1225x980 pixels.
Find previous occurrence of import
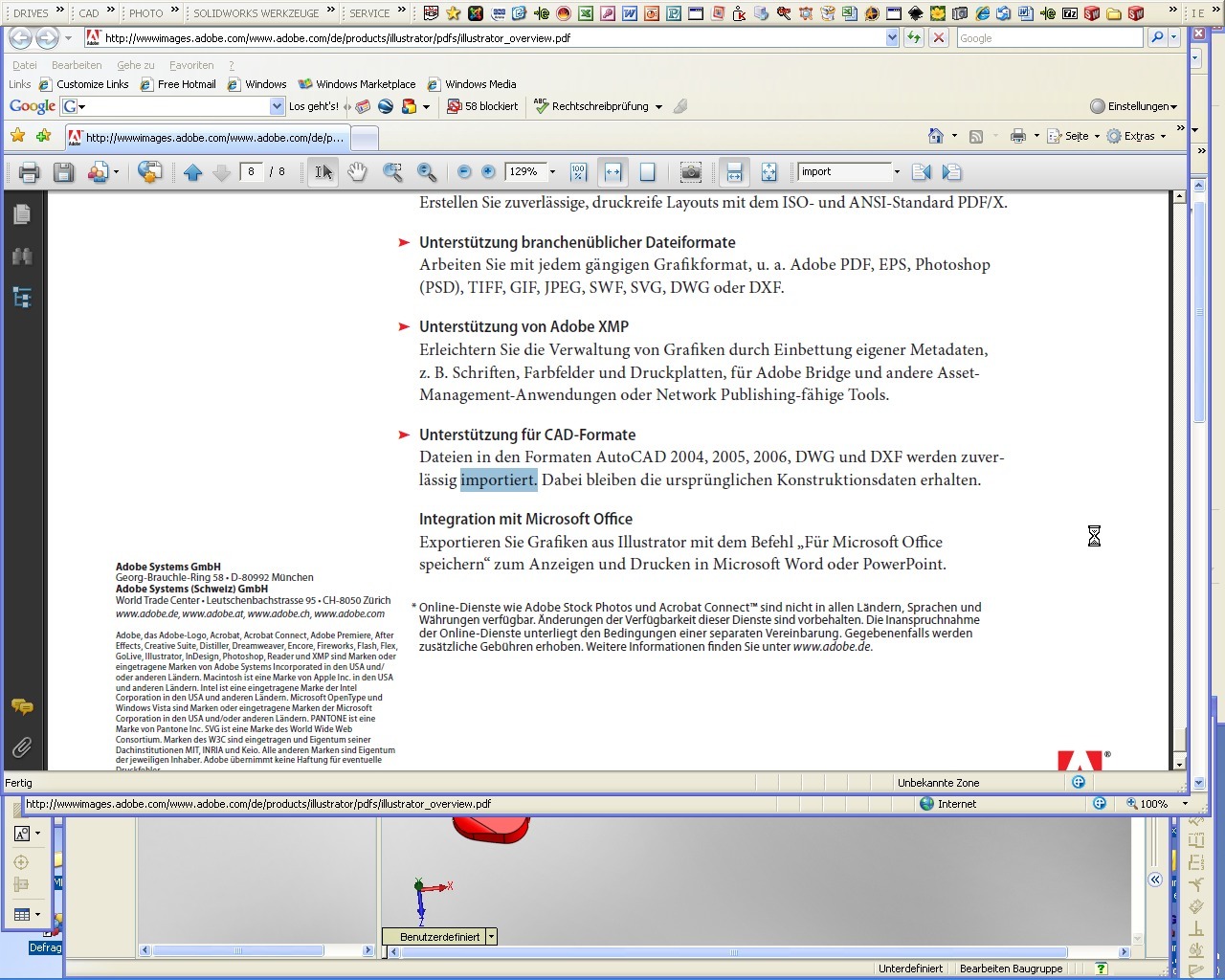coord(921,172)
